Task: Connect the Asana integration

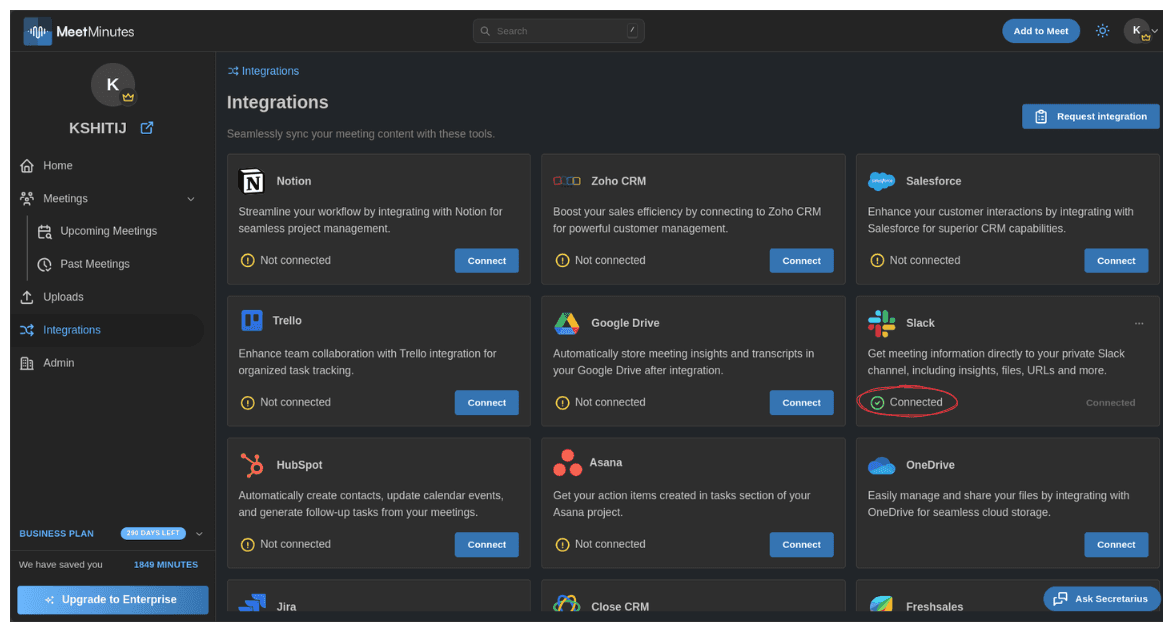Action: (x=801, y=545)
